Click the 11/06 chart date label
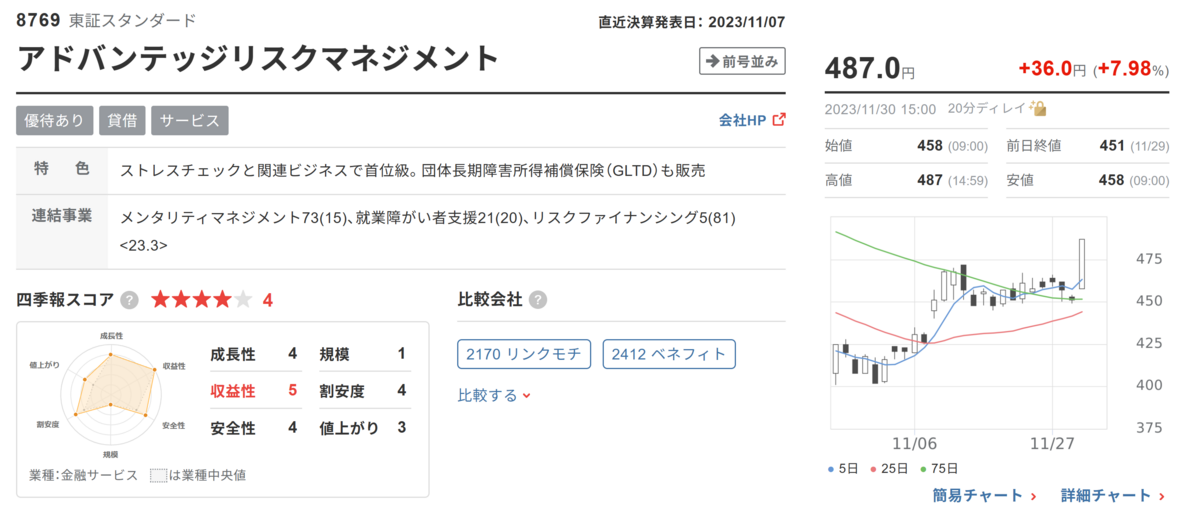 coord(914,442)
